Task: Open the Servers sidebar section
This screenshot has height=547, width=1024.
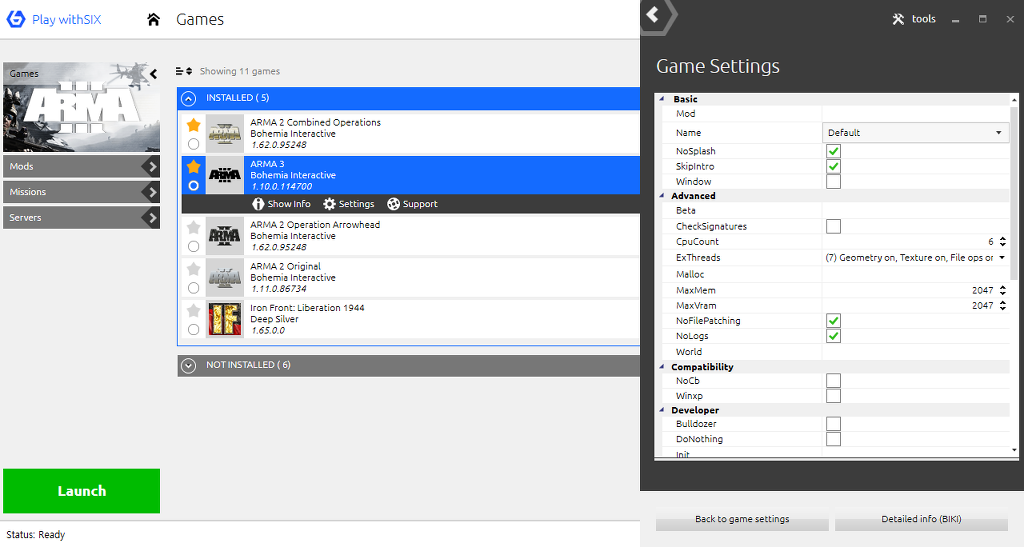Action: 81,217
